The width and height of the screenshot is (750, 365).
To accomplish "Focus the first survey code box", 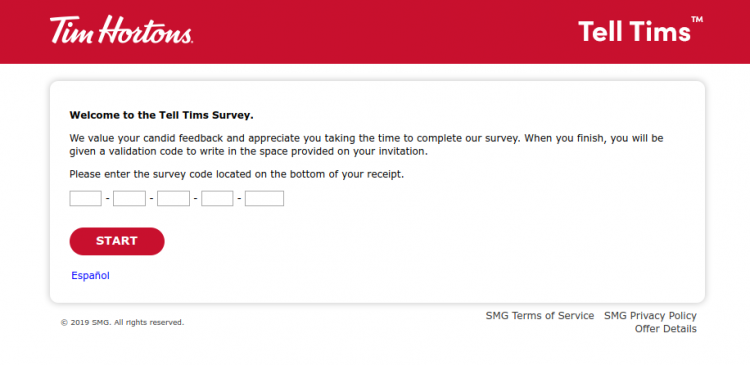I will [x=86, y=199].
